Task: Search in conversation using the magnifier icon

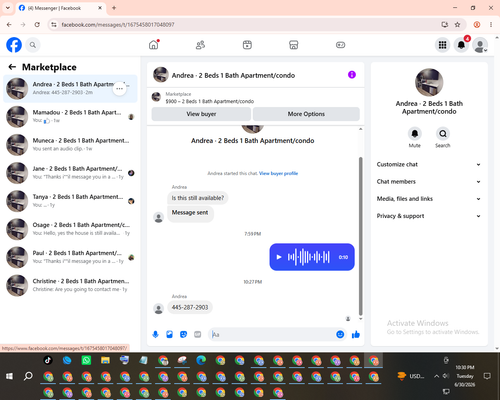Action: pos(443,134)
